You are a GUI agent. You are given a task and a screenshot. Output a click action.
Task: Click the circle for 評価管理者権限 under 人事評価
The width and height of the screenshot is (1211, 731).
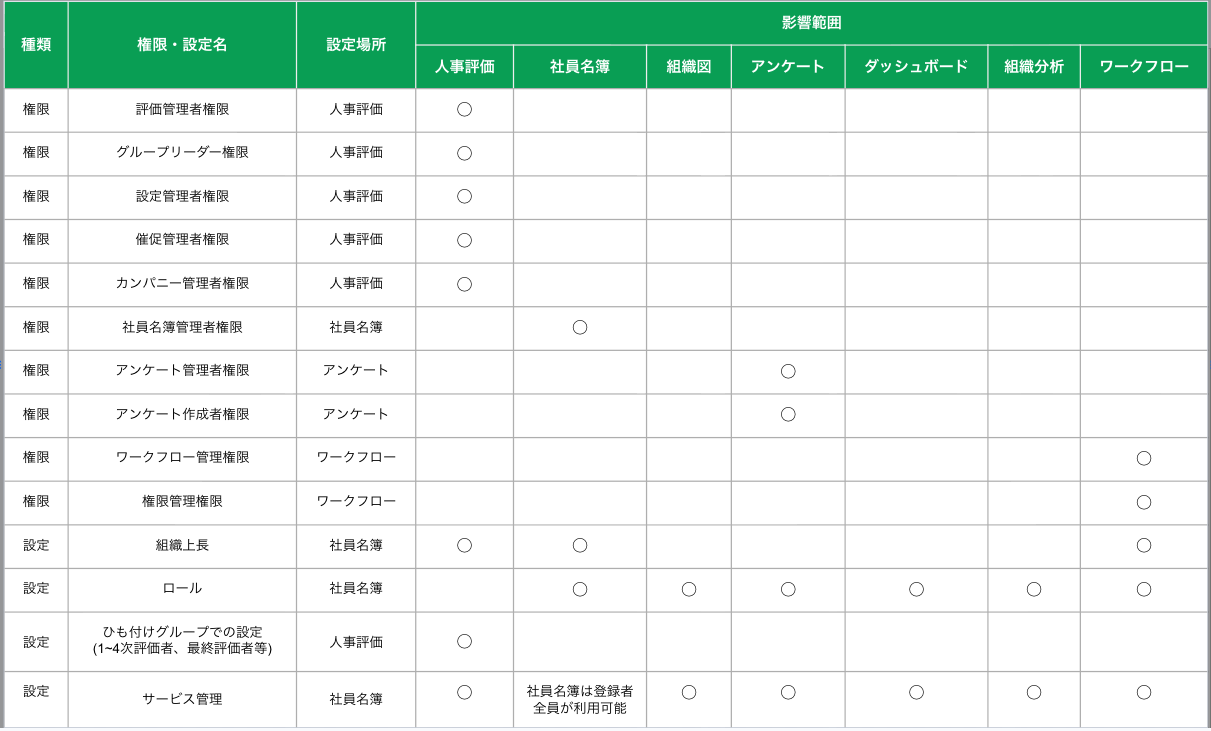pyautogui.click(x=464, y=110)
